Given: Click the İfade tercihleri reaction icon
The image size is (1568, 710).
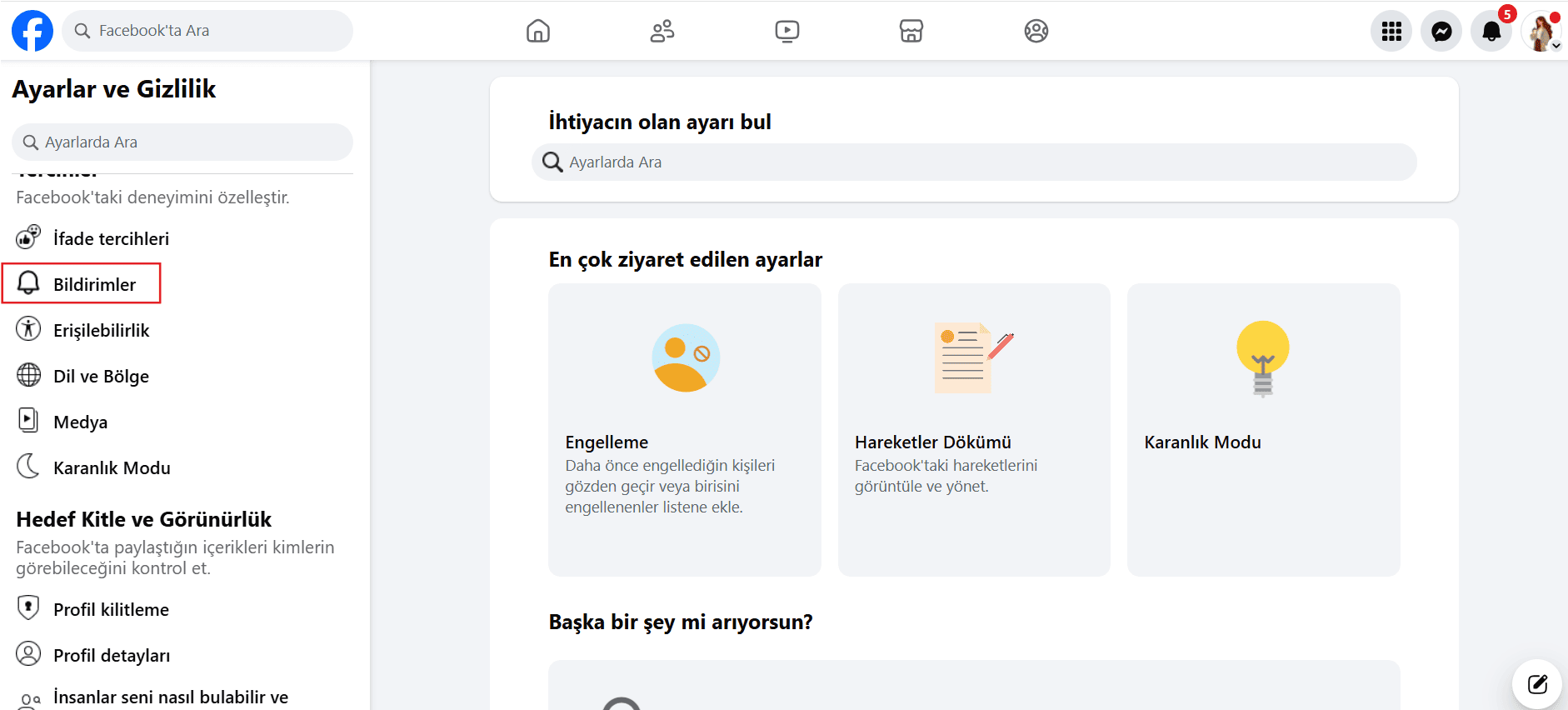Looking at the screenshot, I should click(28, 237).
